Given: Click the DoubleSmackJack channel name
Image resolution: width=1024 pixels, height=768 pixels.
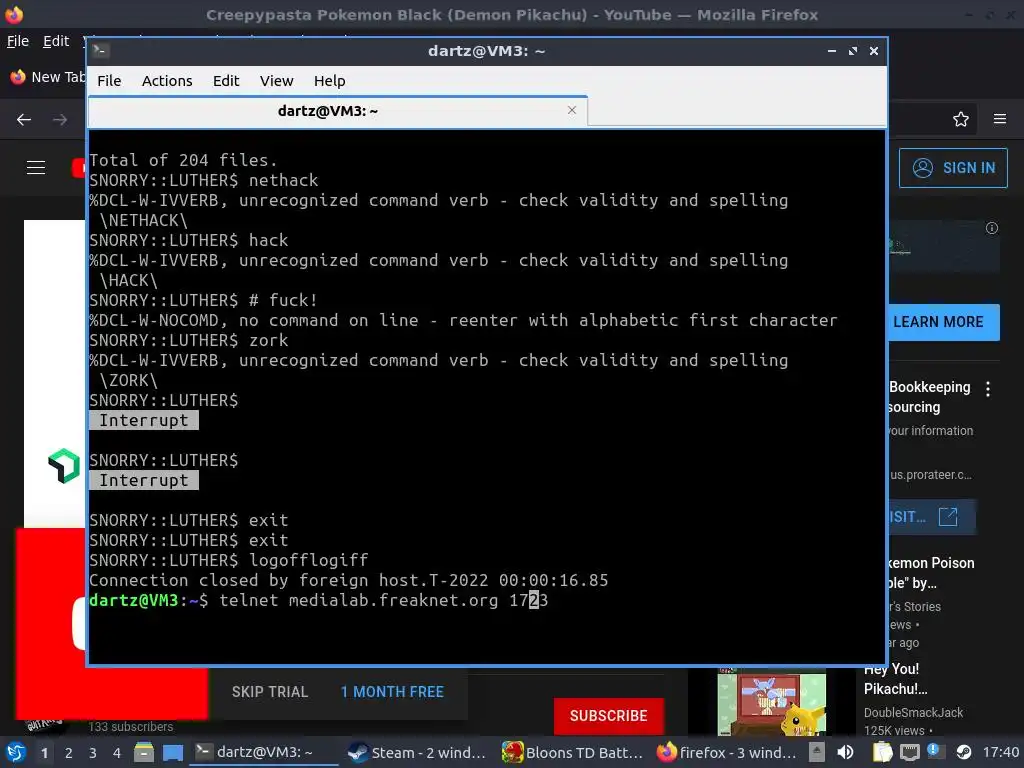Looking at the screenshot, I should pyautogui.click(x=913, y=712).
